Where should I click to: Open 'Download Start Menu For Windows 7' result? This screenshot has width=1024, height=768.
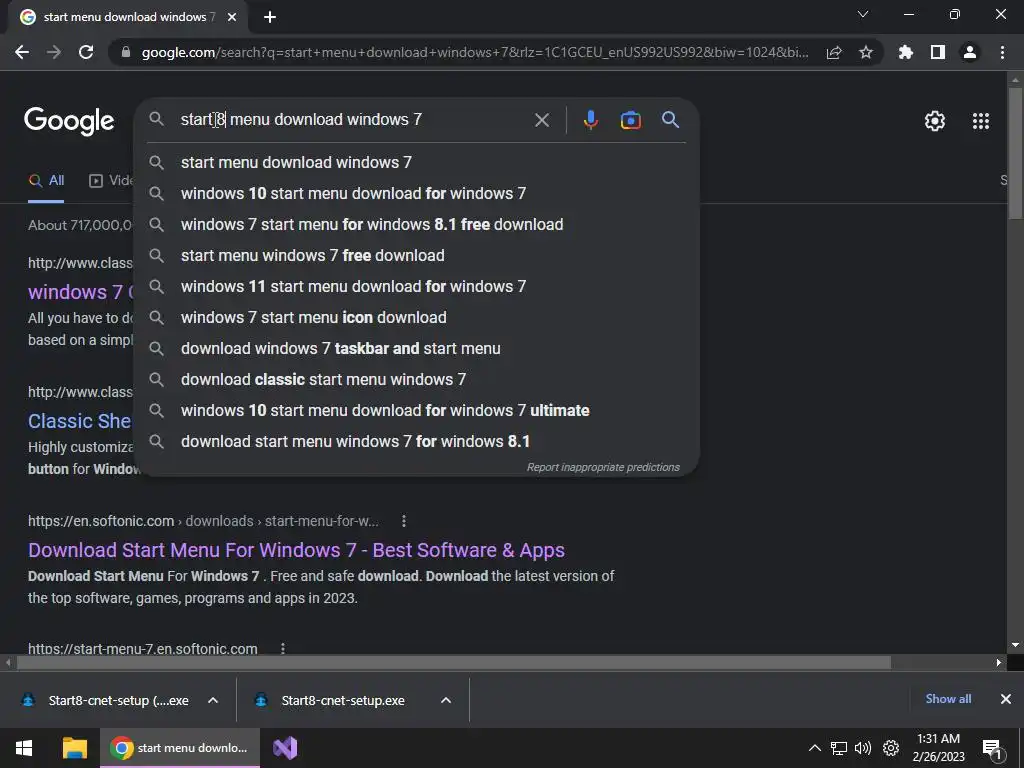pos(296,551)
